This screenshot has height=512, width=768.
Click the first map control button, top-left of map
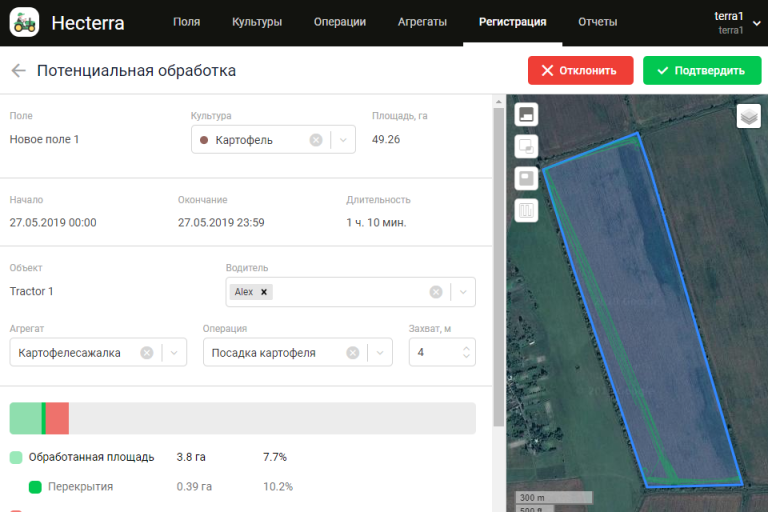(526, 114)
